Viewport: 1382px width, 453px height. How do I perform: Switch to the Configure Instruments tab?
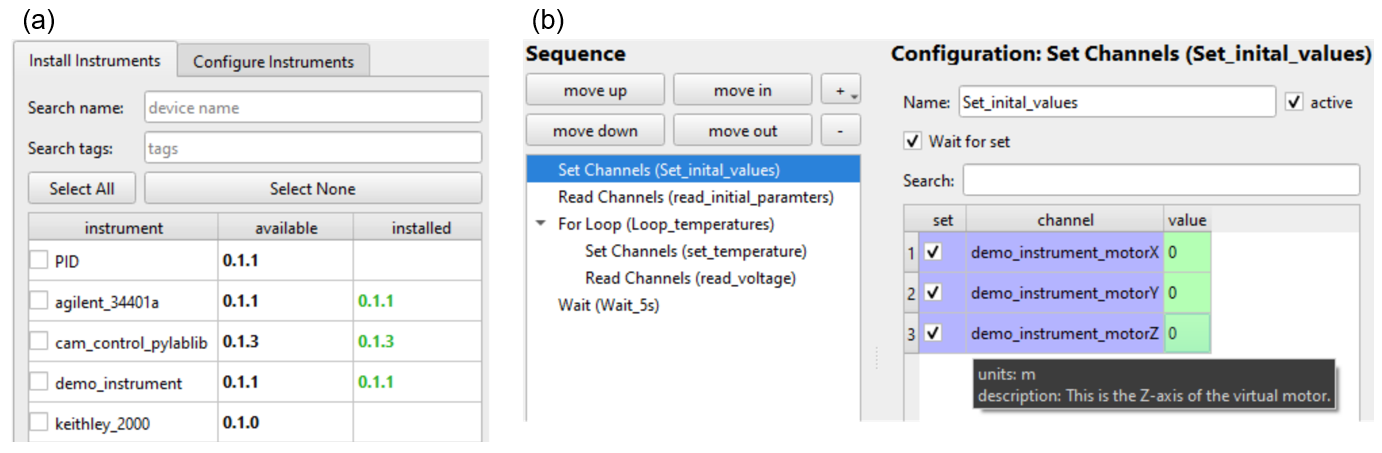tap(273, 61)
